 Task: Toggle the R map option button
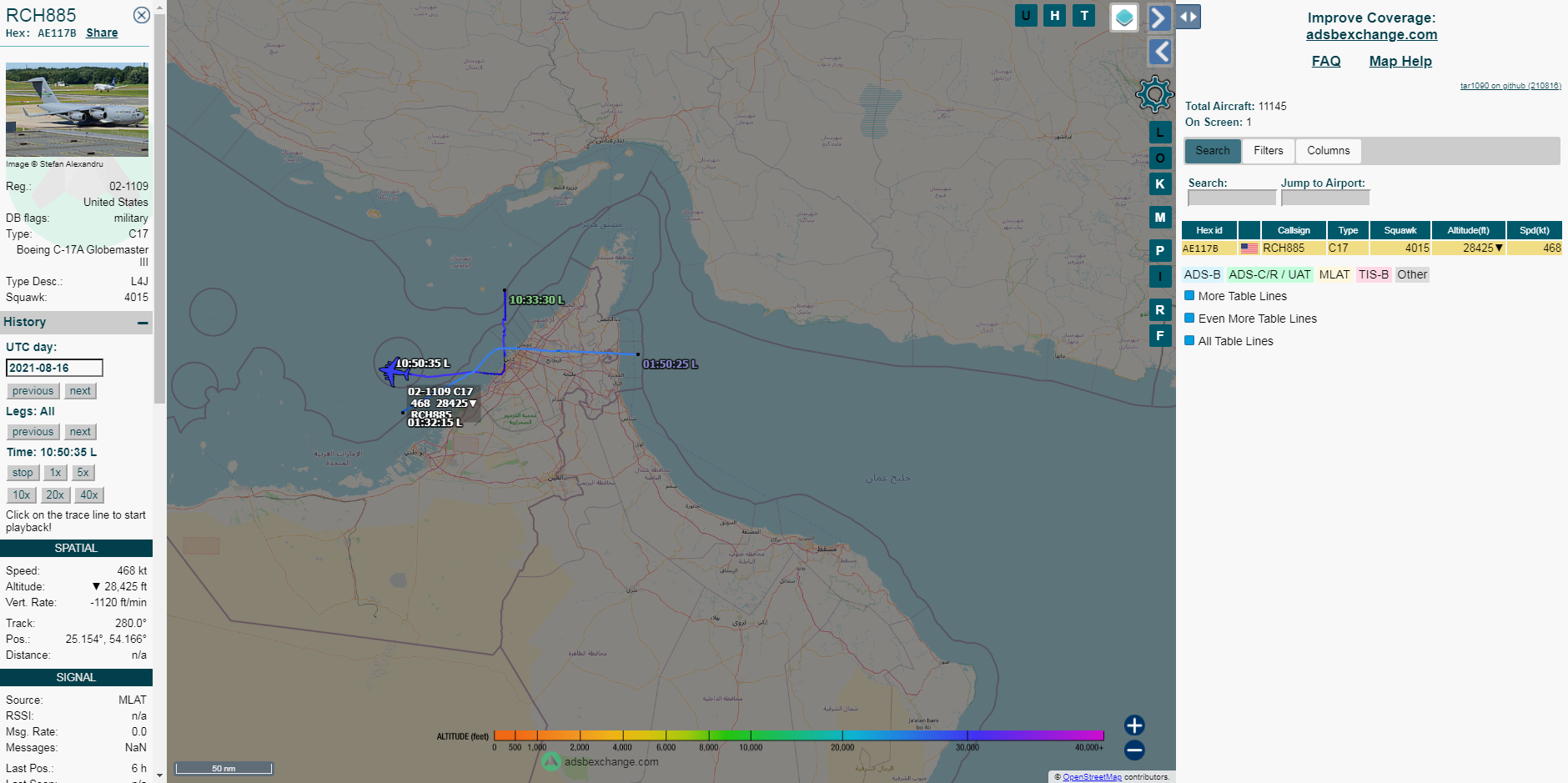coord(1160,309)
